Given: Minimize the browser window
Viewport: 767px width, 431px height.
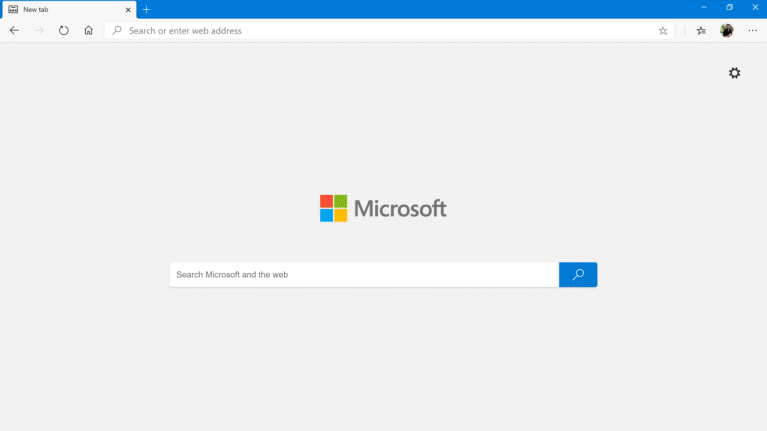Looking at the screenshot, I should coord(703,8).
